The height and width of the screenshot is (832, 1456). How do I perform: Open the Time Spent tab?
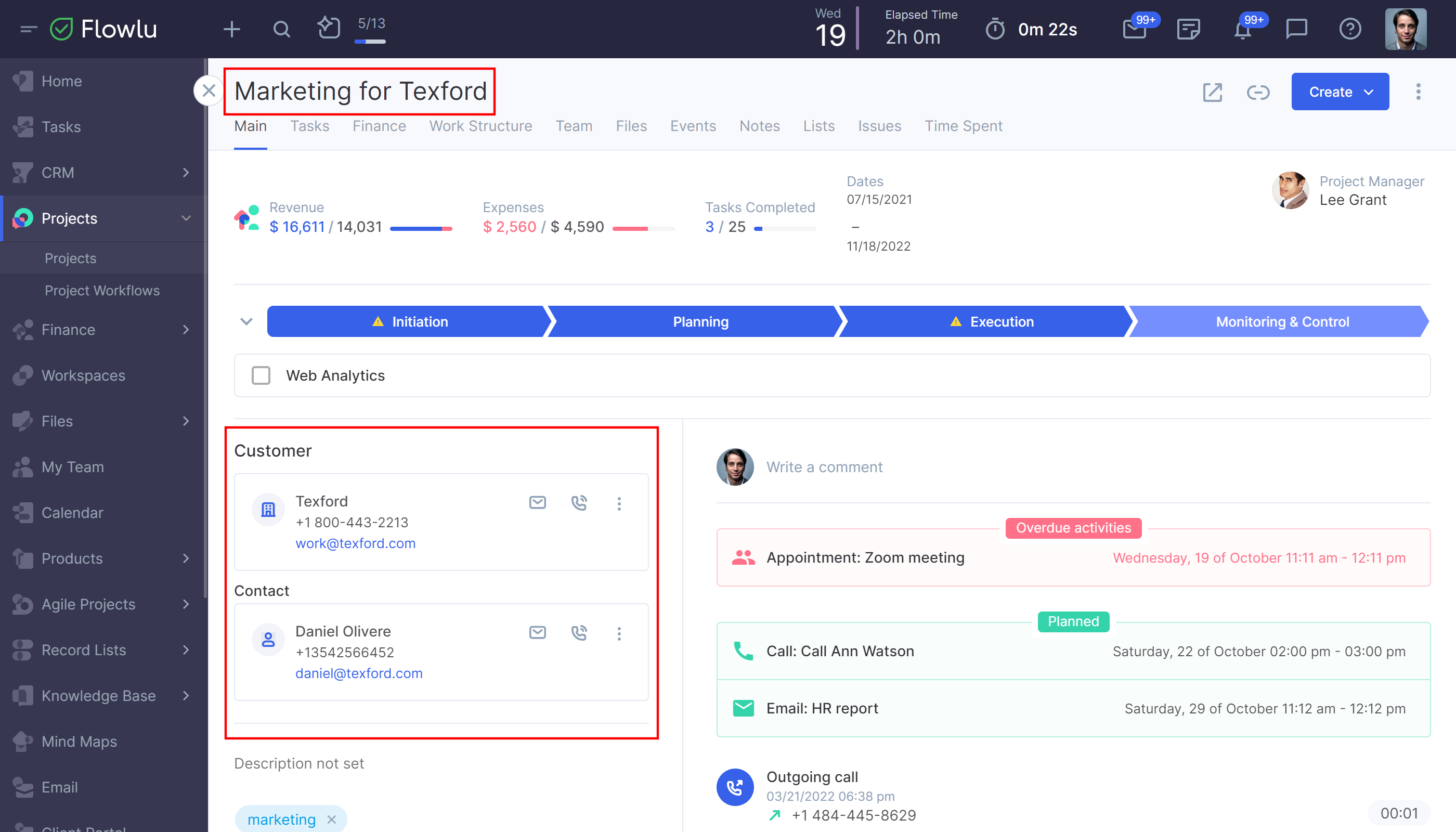tap(964, 126)
